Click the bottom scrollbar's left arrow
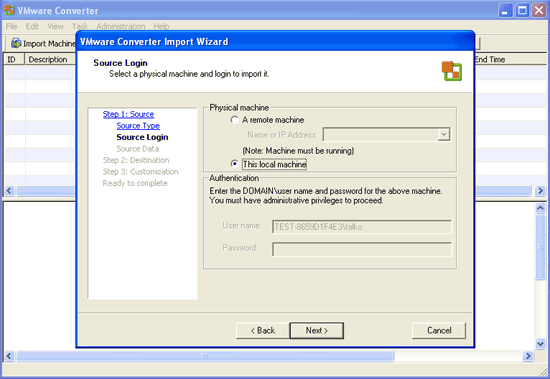Image resolution: width=550 pixels, height=379 pixels. (9, 356)
